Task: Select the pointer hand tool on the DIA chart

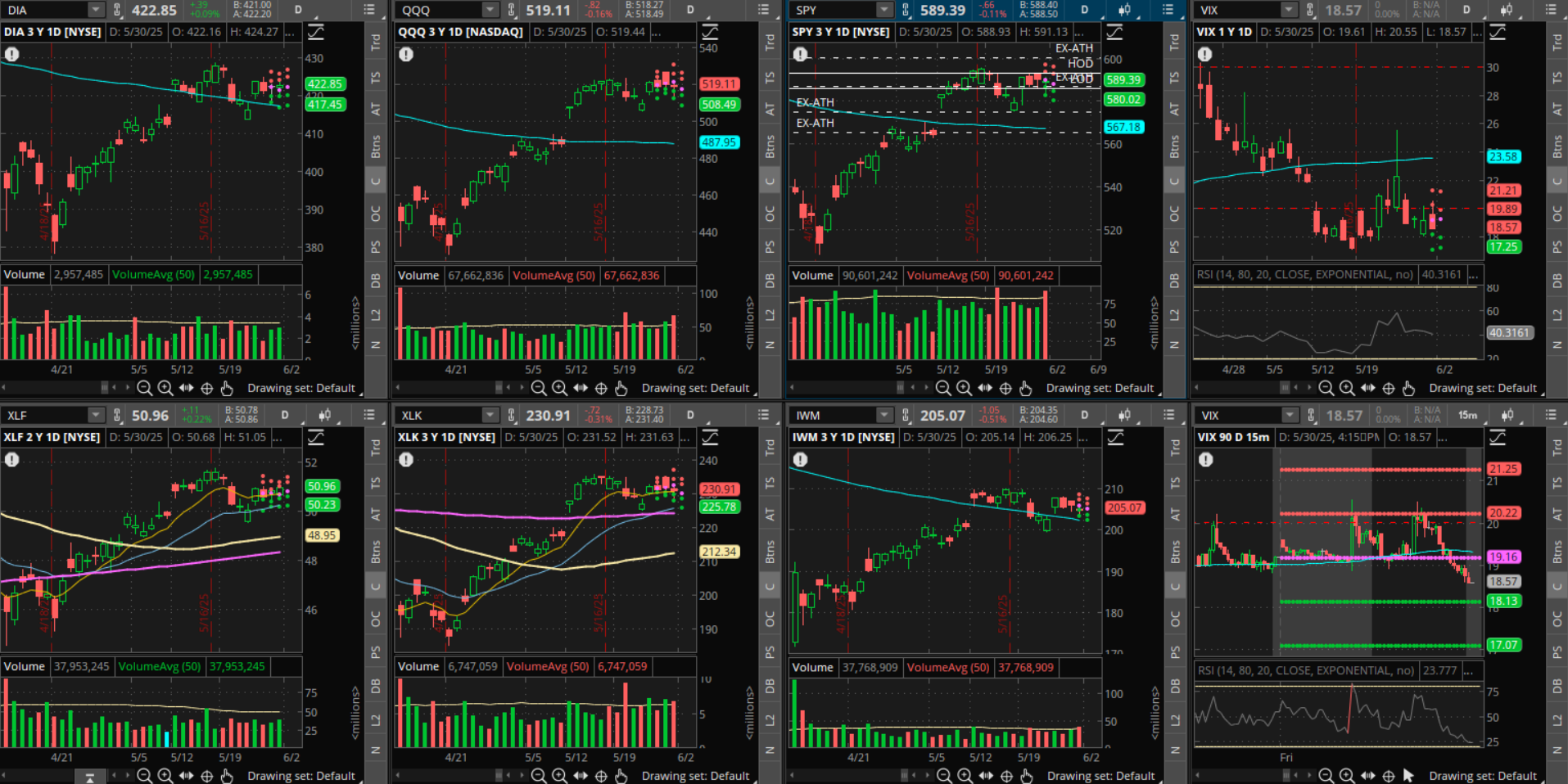Action: 227,388
